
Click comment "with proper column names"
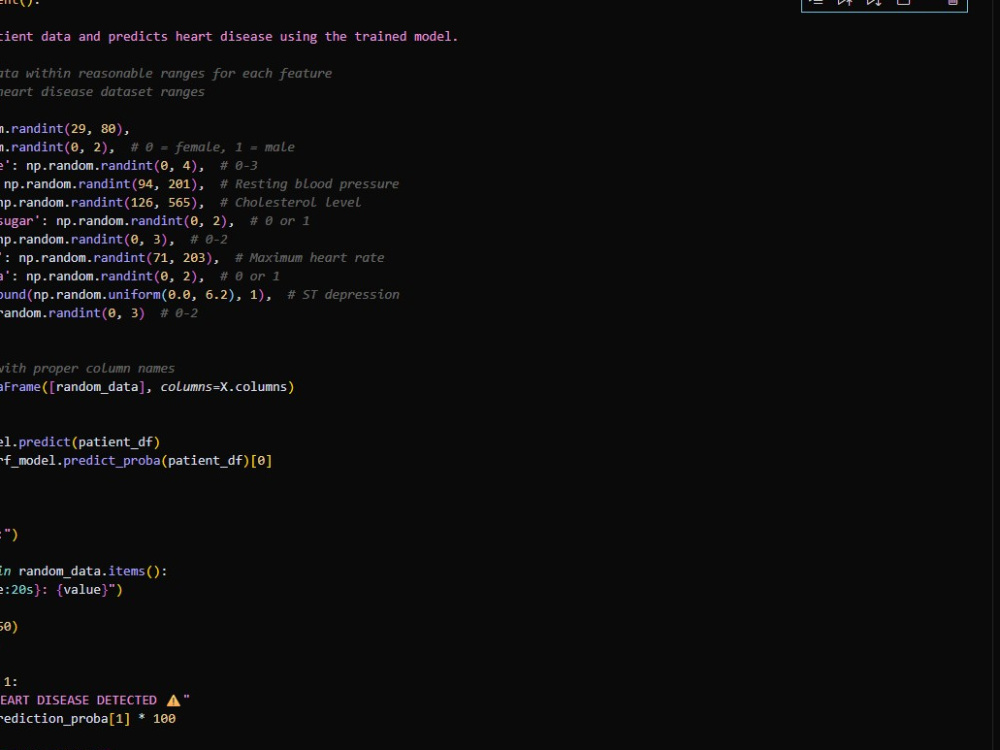pyautogui.click(x=87, y=369)
